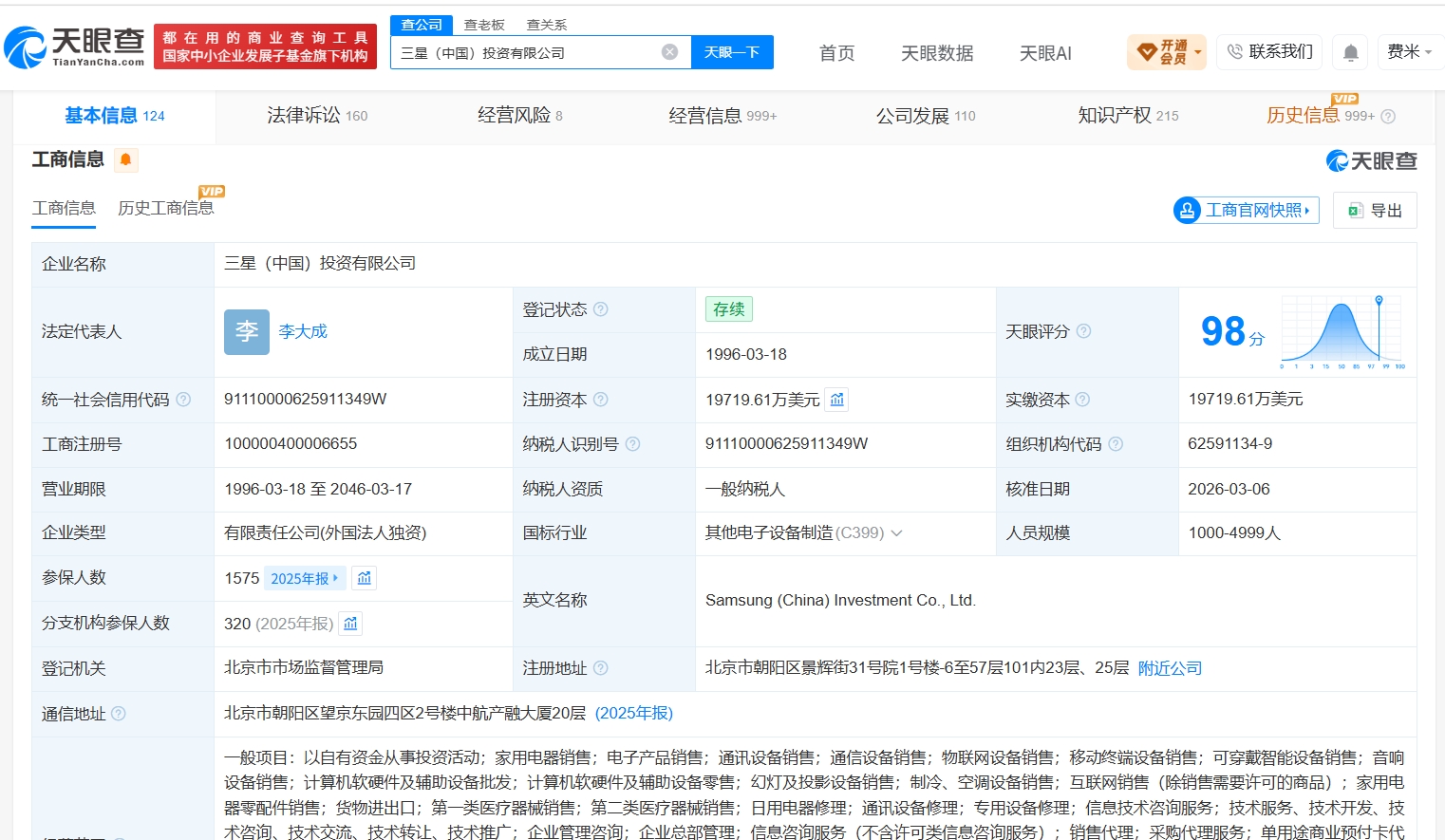The image size is (1445, 840).
Task: Open 知识产权 tab
Action: (x=1127, y=116)
